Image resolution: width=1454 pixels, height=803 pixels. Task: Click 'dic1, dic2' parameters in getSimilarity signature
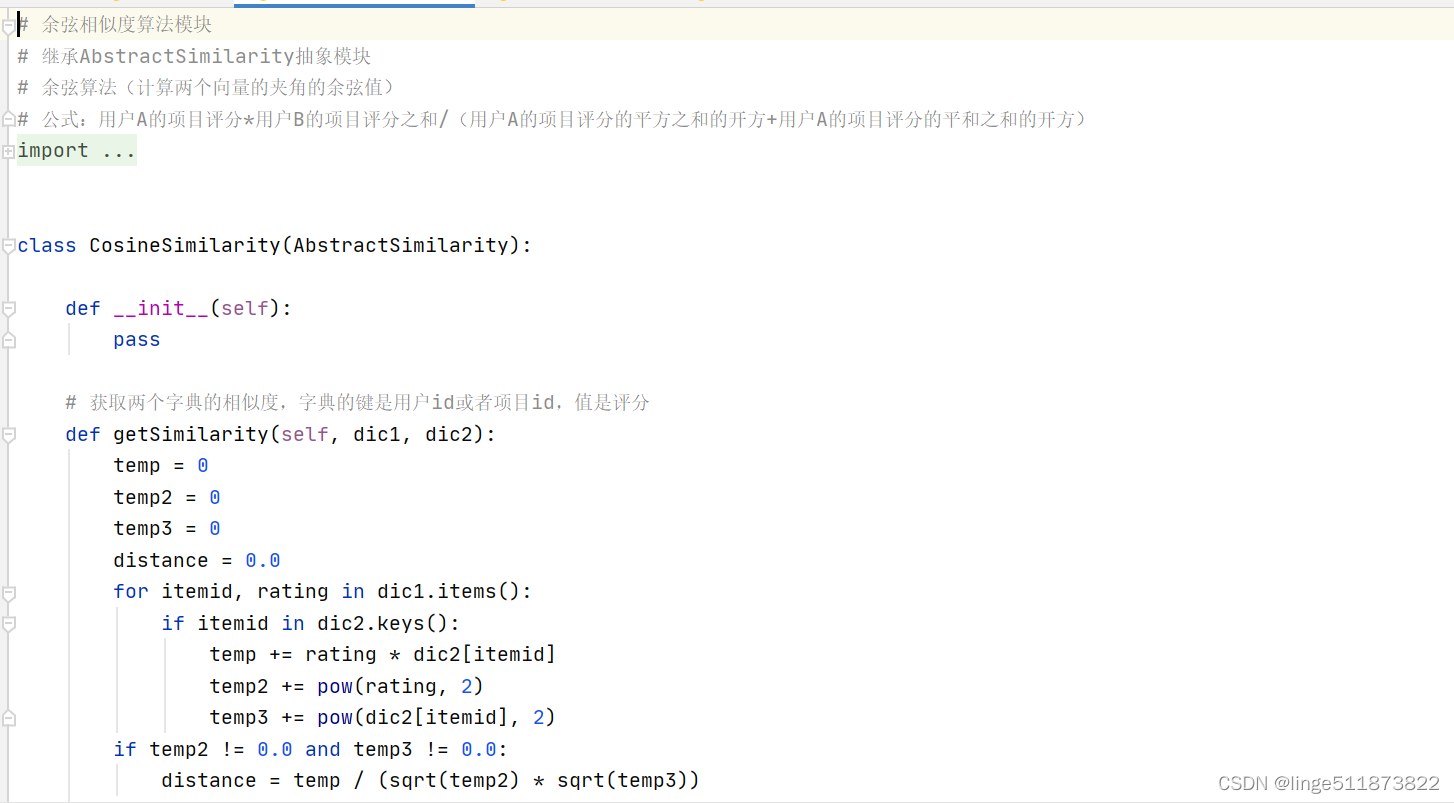[419, 434]
